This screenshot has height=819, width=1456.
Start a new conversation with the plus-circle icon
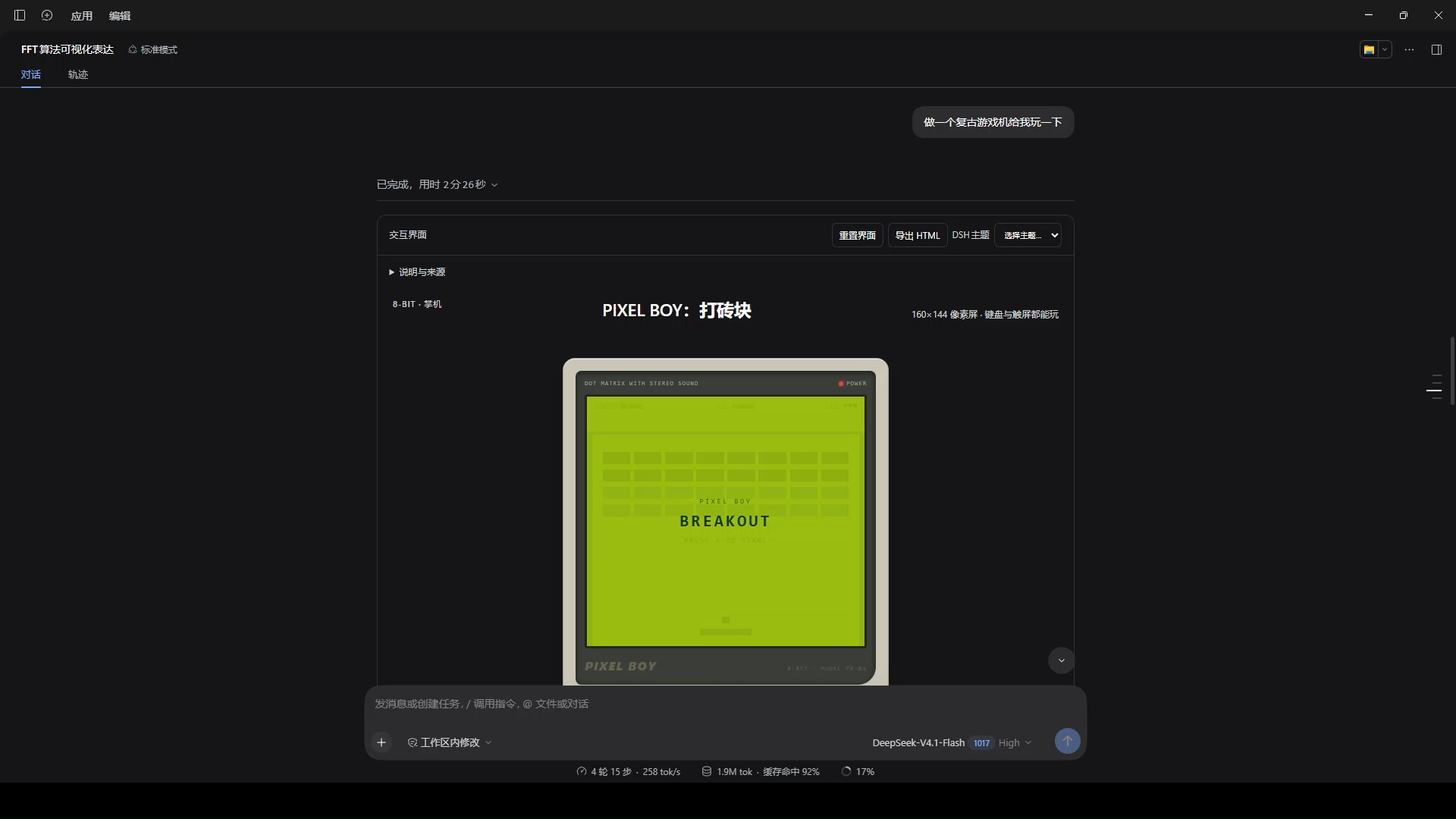pos(47,15)
